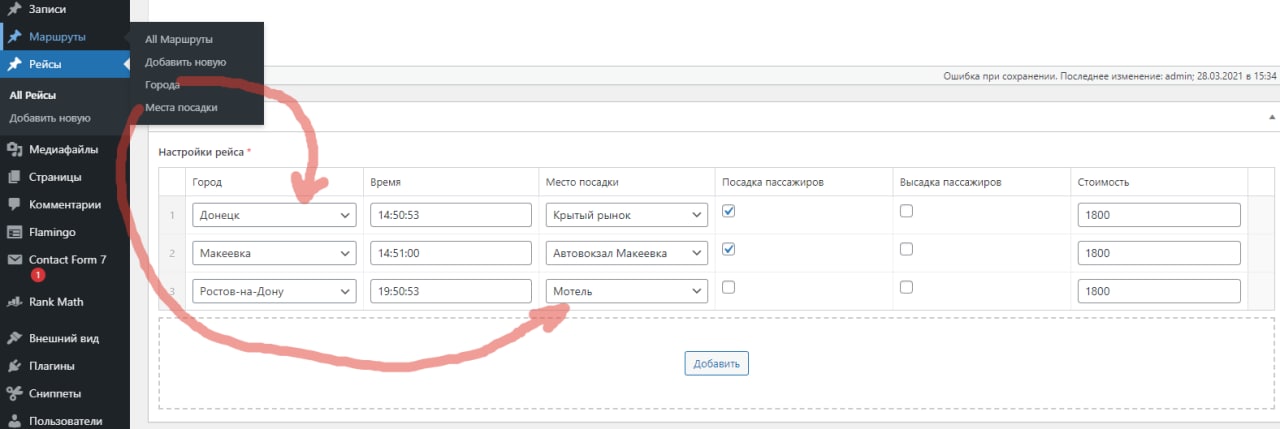
Task: Open boarding place dropdown Автовокзал Макеевка
Action: pos(627,253)
